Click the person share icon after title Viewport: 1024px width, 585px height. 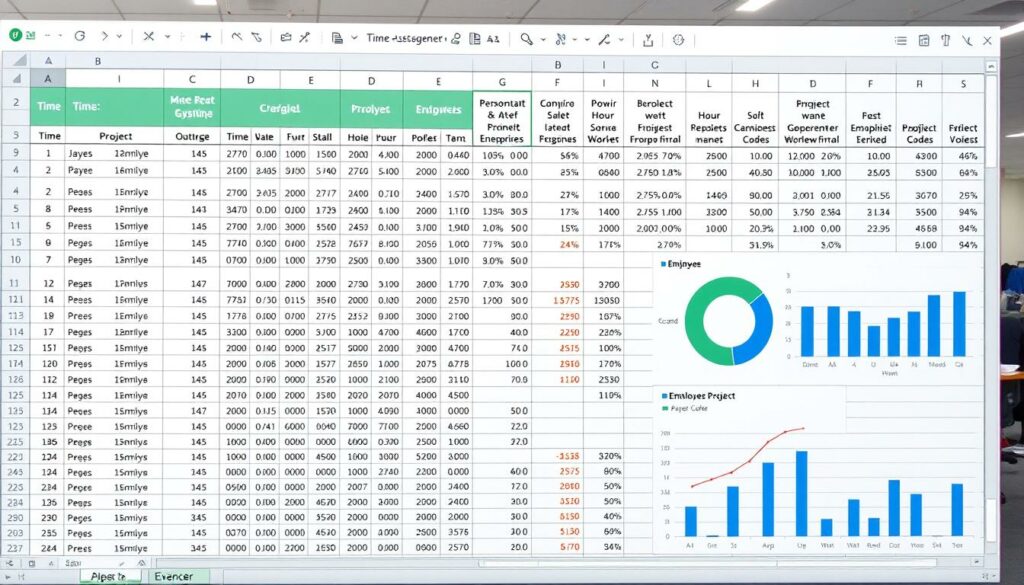pyautogui.click(x=456, y=39)
